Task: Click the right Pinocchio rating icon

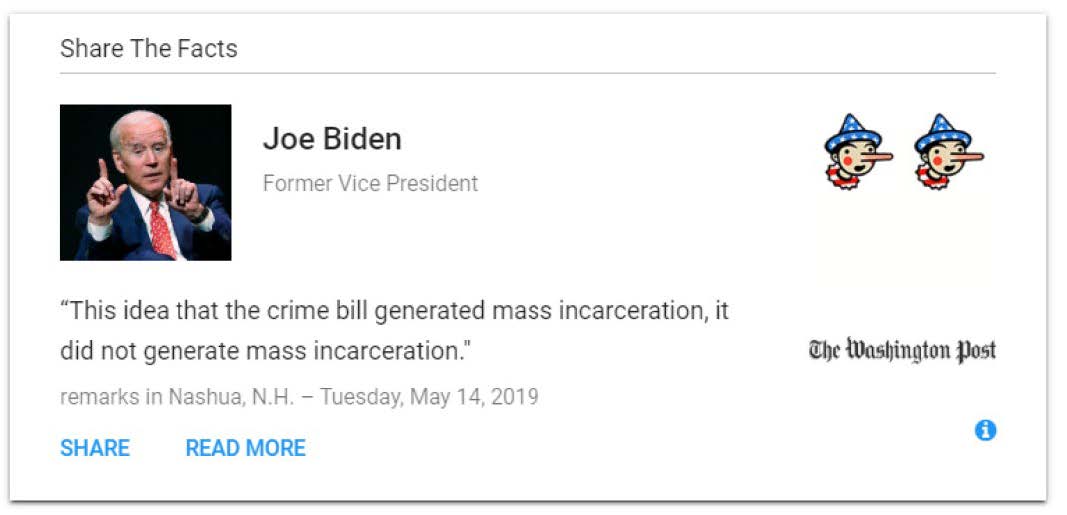Action: (x=947, y=152)
